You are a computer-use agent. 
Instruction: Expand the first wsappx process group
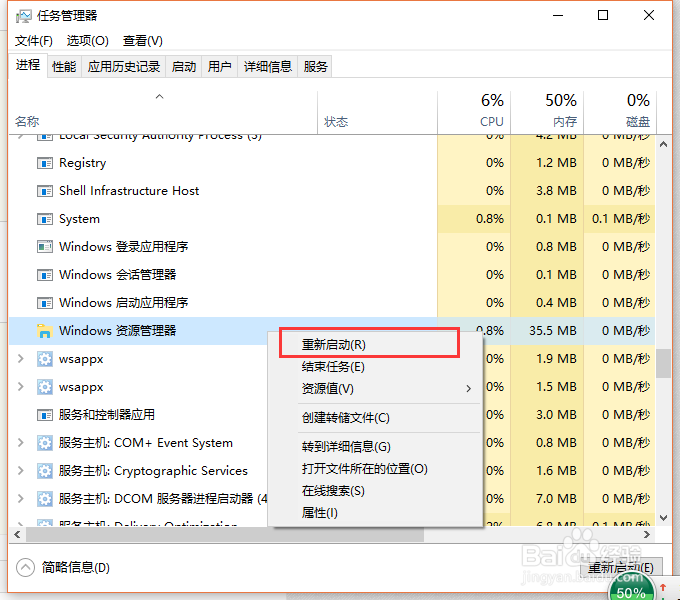[20, 359]
